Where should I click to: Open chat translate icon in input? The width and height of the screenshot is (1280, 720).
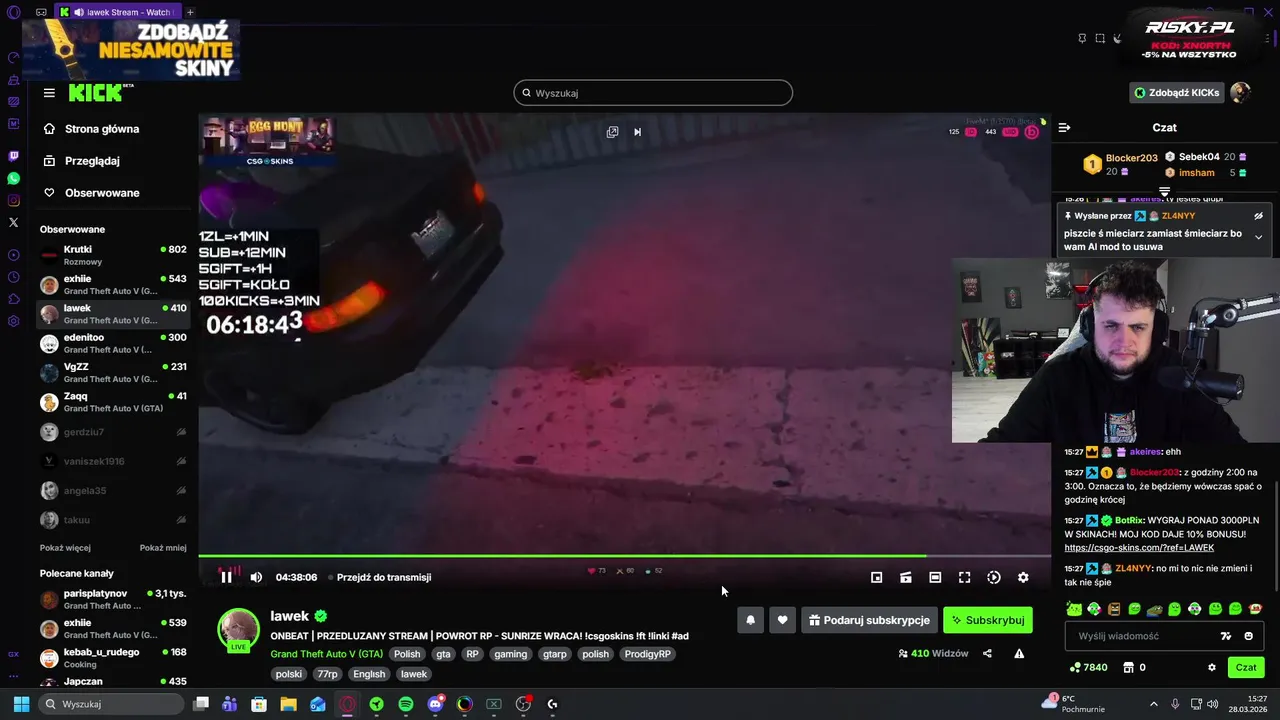click(1226, 636)
